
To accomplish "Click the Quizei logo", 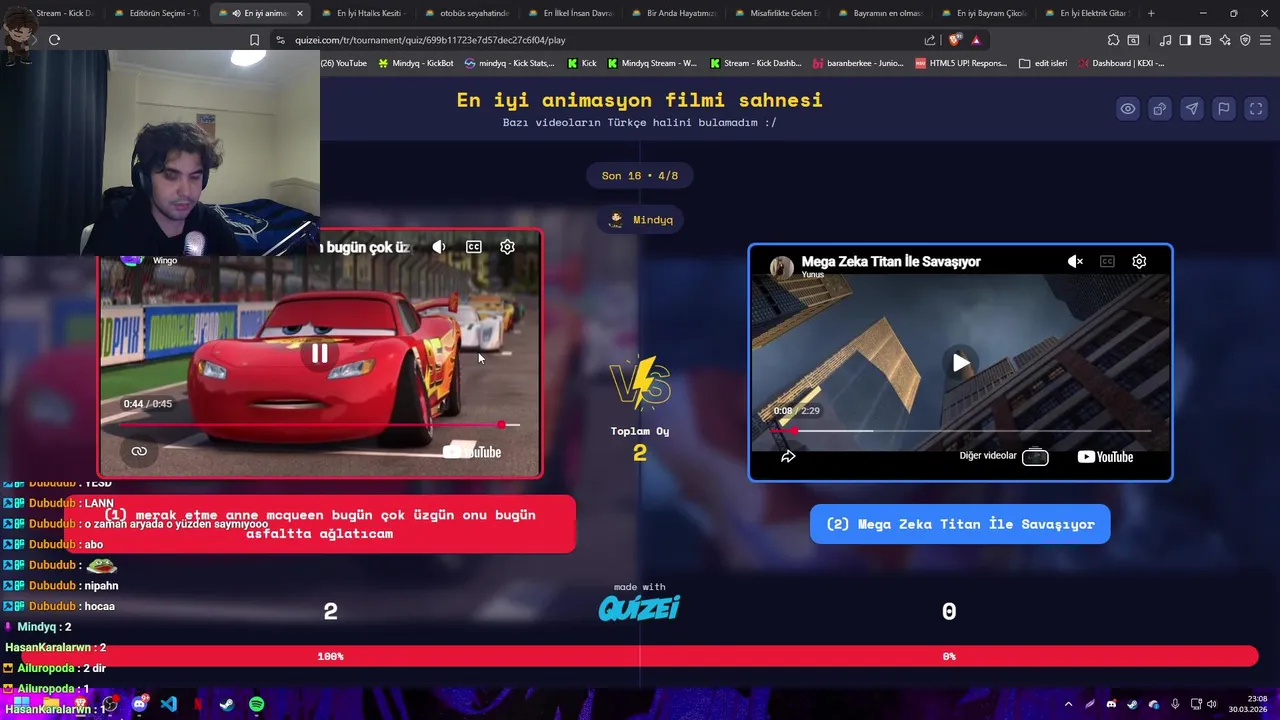I will (639, 607).
